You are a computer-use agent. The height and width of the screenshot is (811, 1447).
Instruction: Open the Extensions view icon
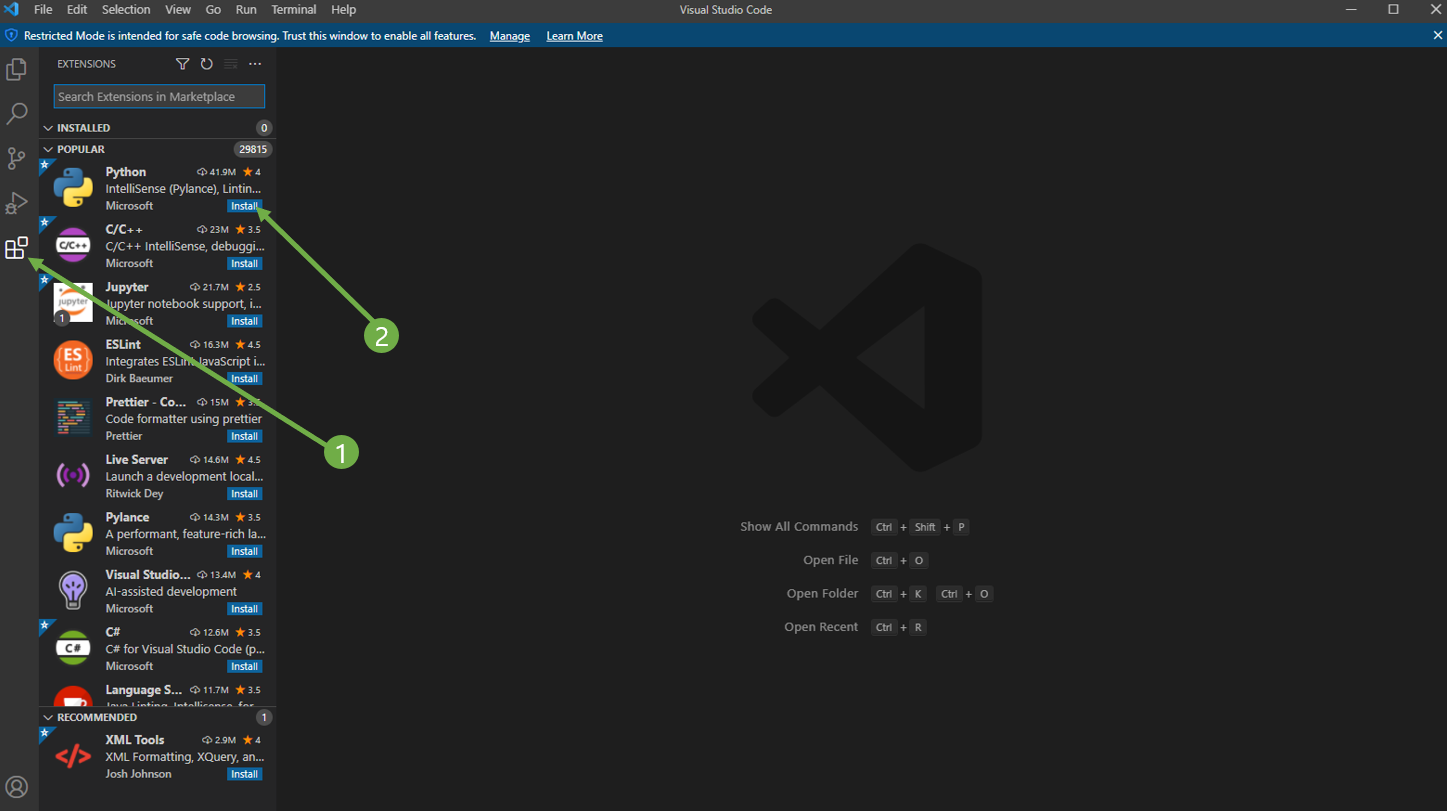click(17, 248)
